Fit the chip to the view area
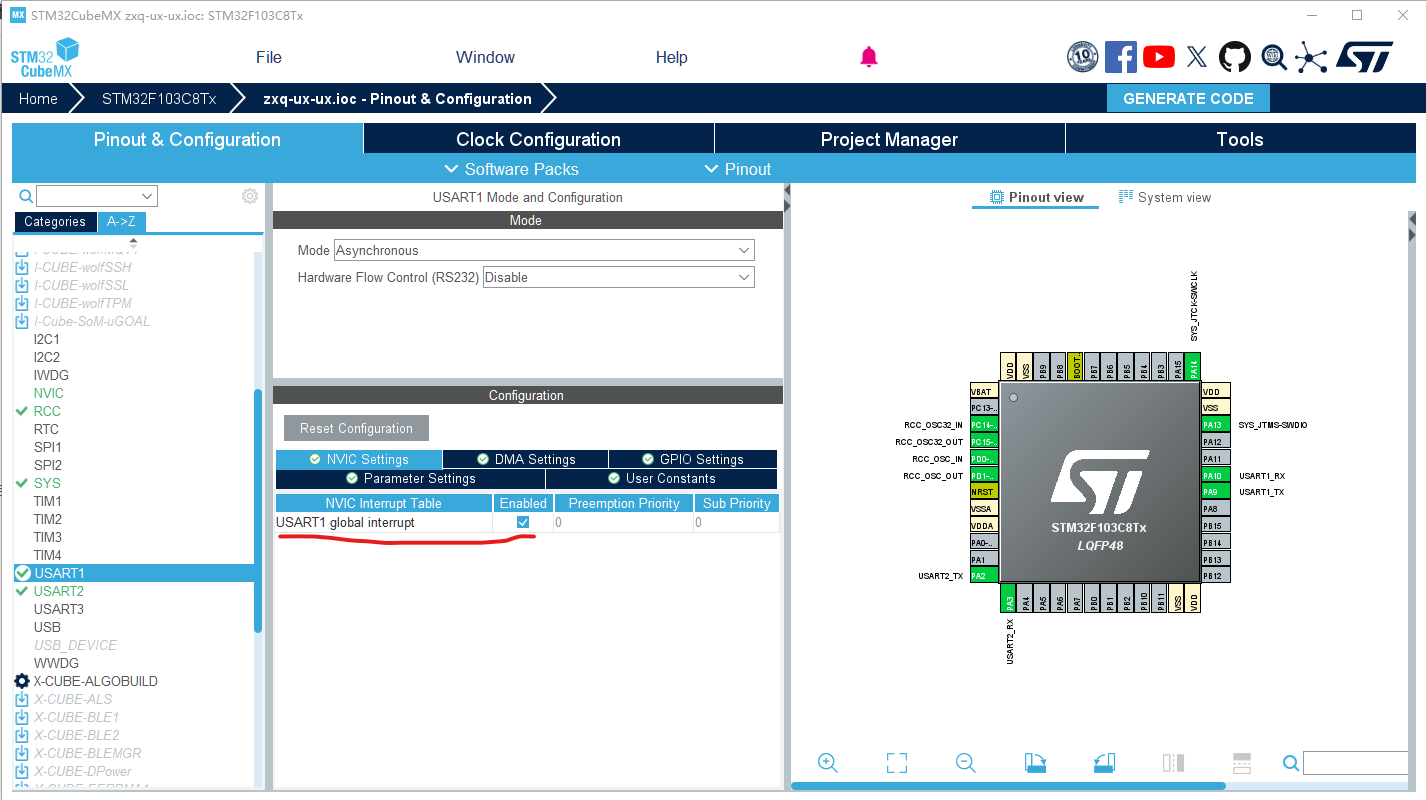This screenshot has width=1426, height=800. [x=897, y=763]
